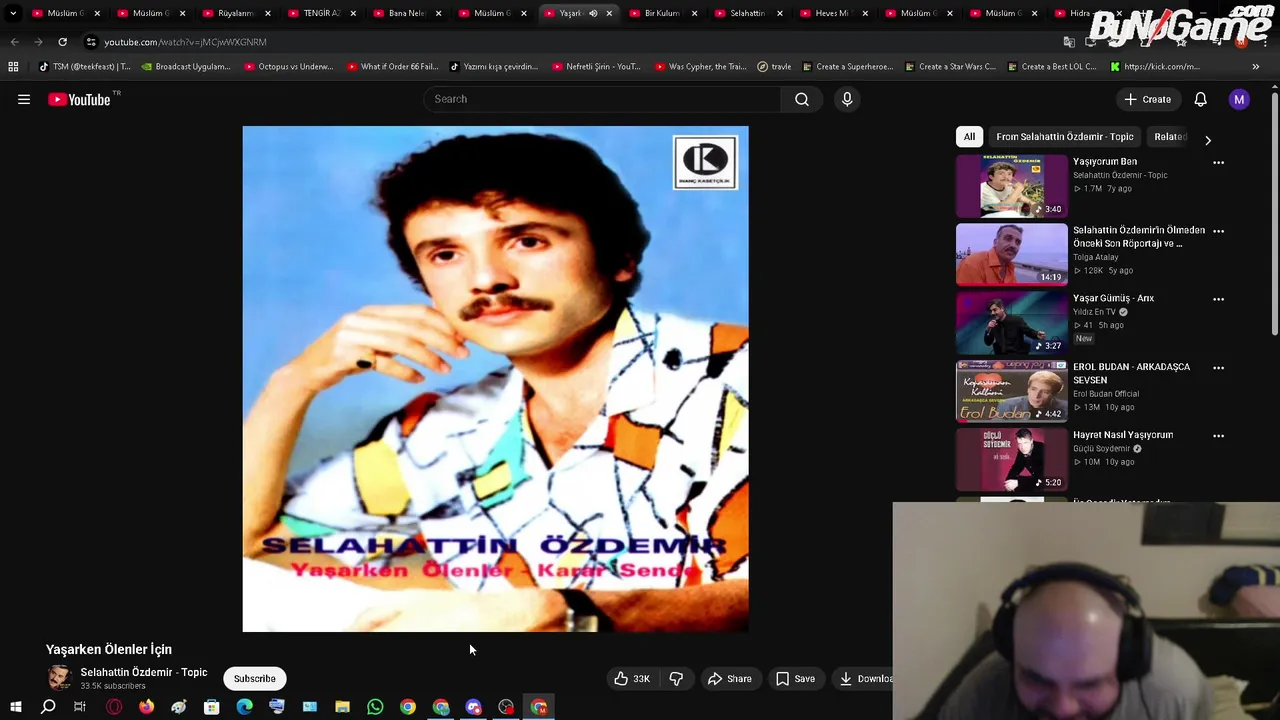Open Güçlü Soydemir channel name
Screen dimensions: 1280x720
[1102, 448]
